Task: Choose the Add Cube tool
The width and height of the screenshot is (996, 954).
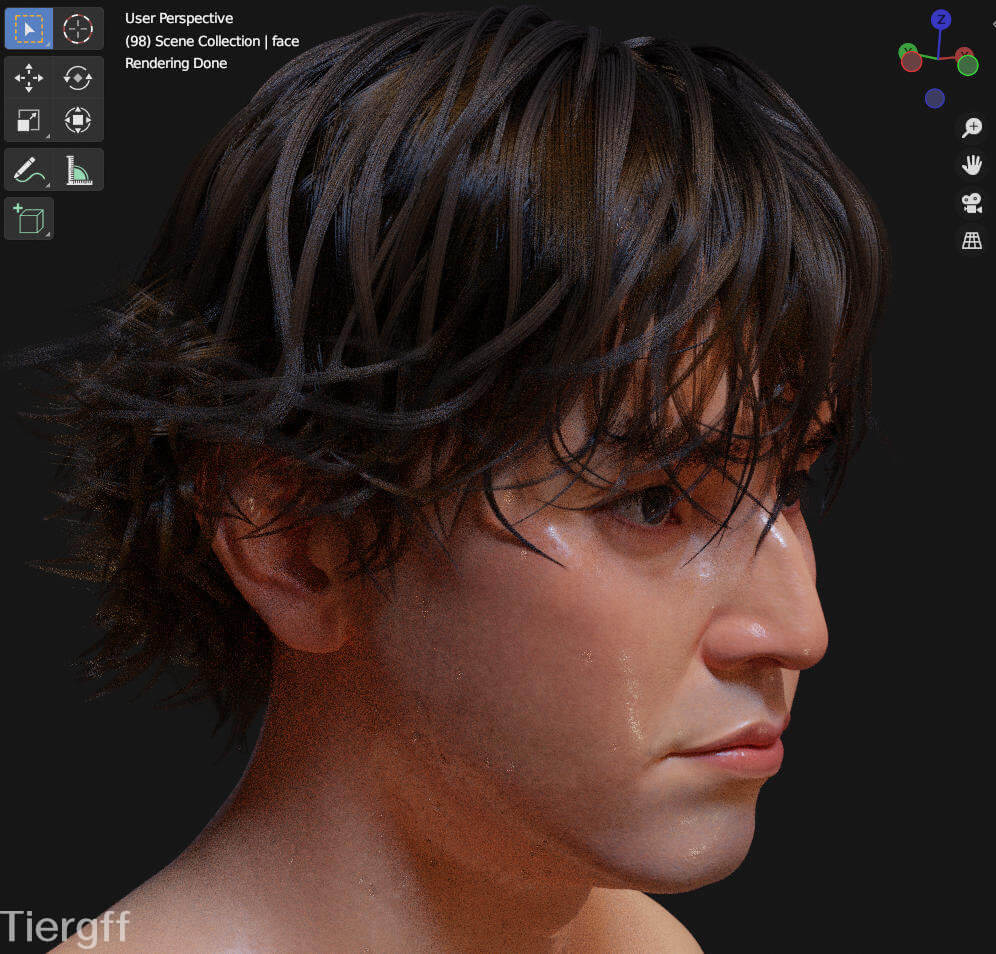Action: pyautogui.click(x=29, y=219)
